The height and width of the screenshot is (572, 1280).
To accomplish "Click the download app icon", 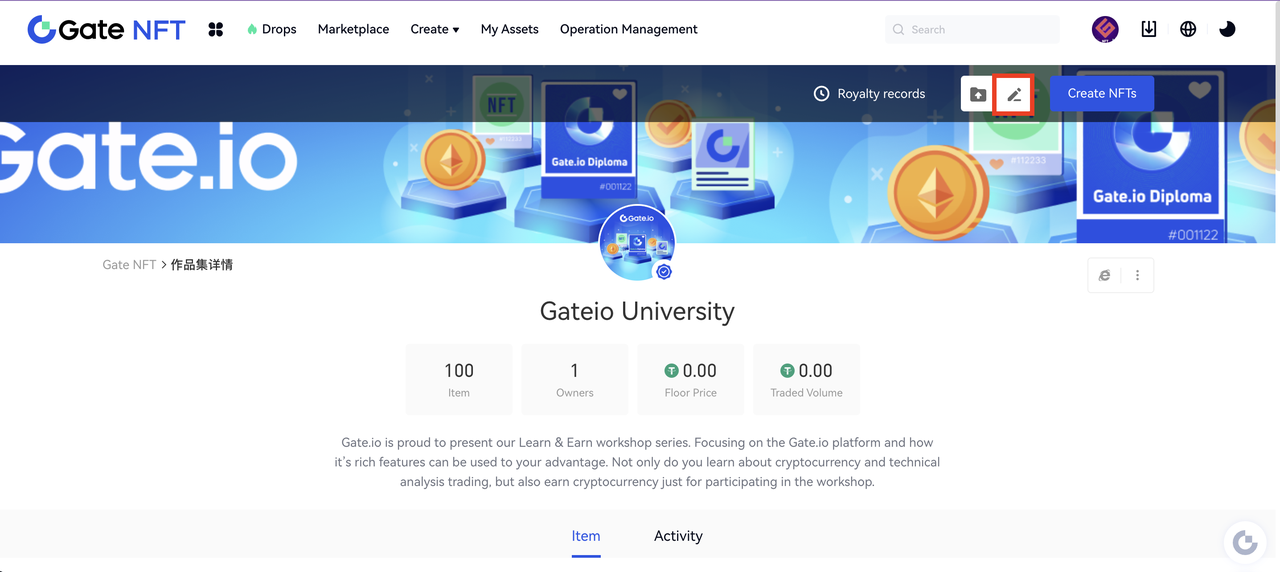I will click(x=1149, y=29).
